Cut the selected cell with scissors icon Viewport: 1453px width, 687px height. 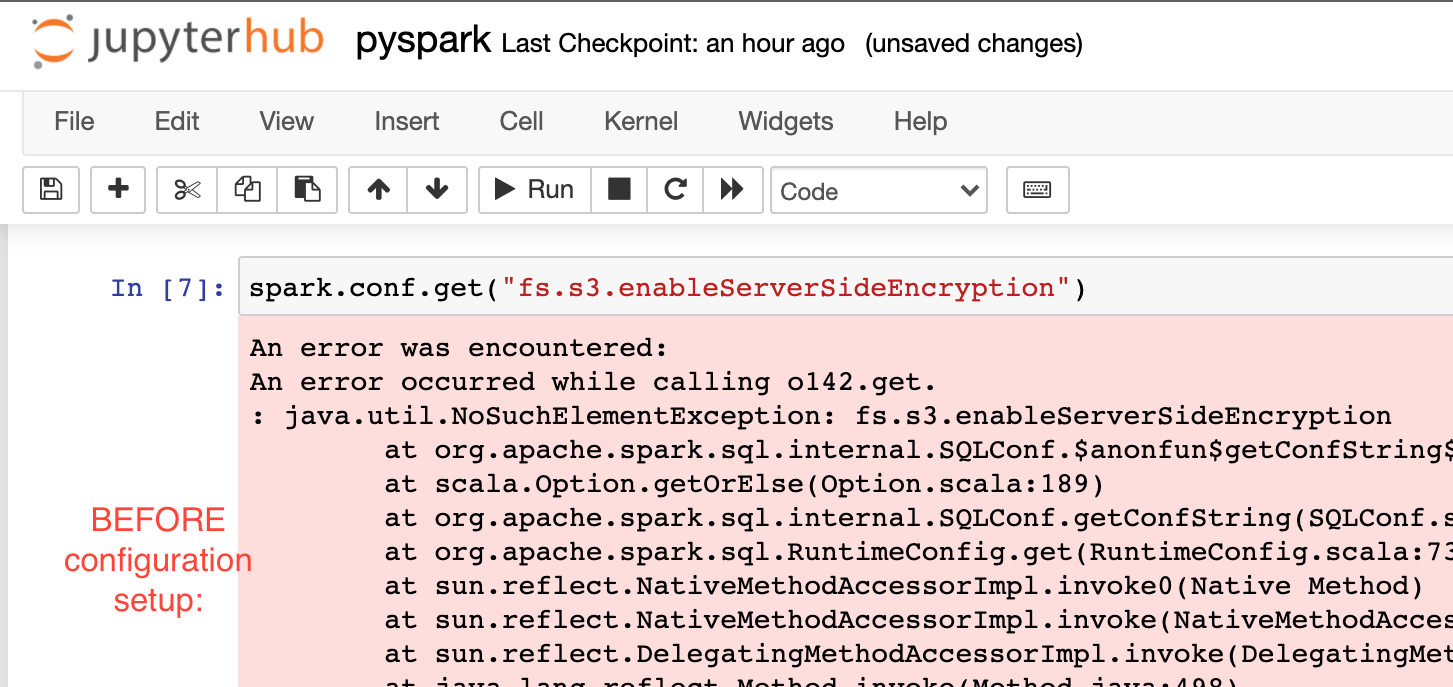(x=186, y=190)
